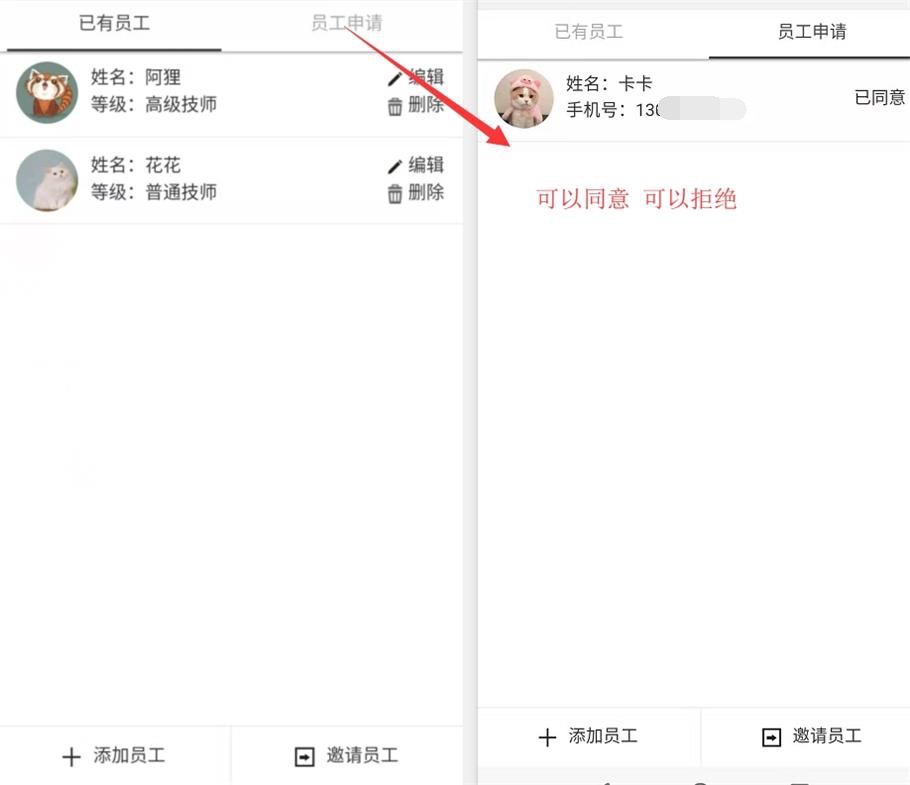Viewport: 910px width, 785px height.
Task: Tap 邀请员工 button in left panel
Action: click(x=347, y=755)
